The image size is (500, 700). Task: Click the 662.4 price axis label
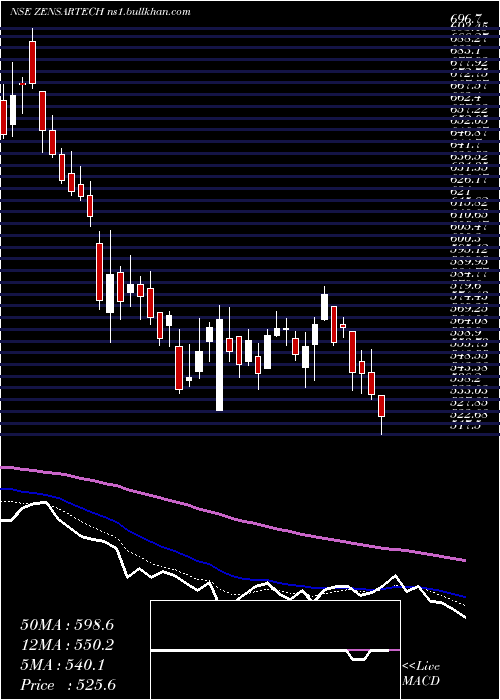coord(465,98)
